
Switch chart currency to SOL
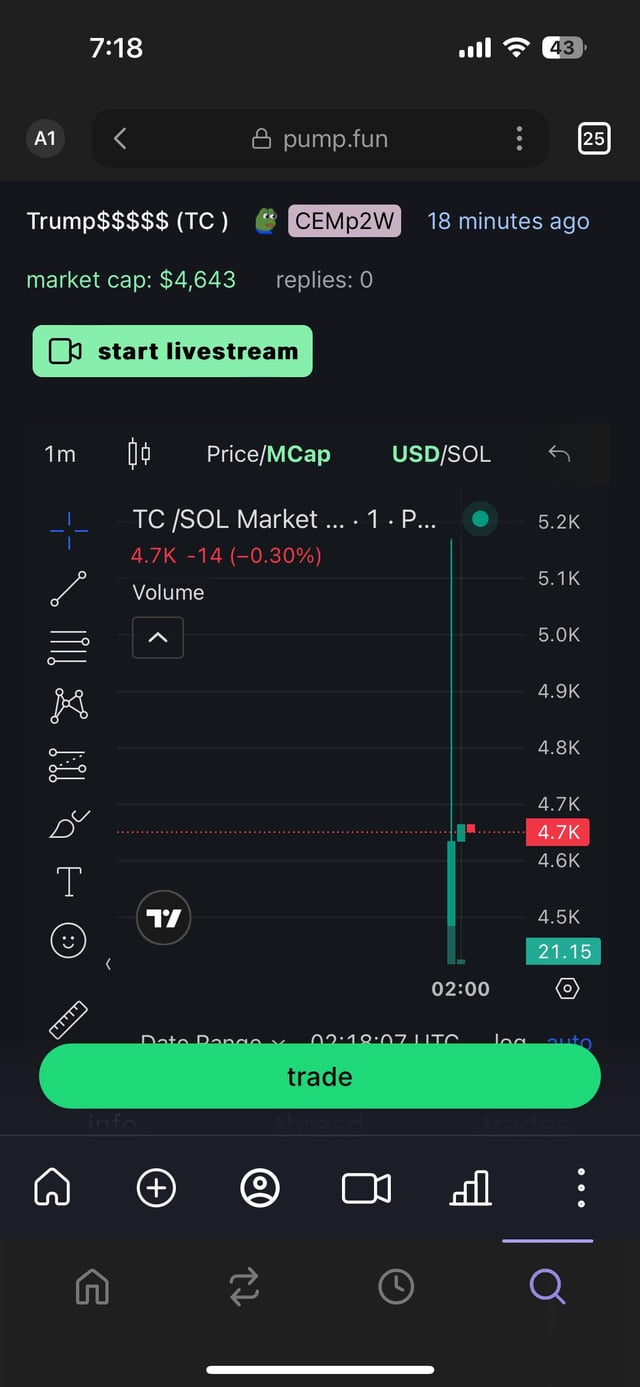[x=469, y=454]
